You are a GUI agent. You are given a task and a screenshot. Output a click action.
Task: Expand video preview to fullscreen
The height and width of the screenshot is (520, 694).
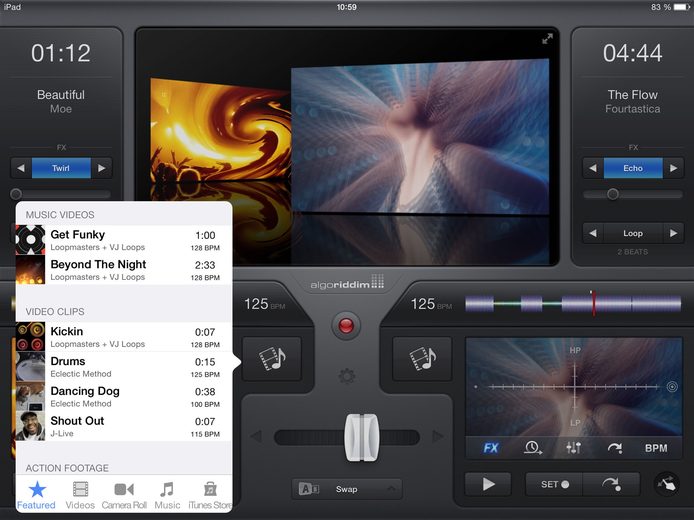point(547,39)
